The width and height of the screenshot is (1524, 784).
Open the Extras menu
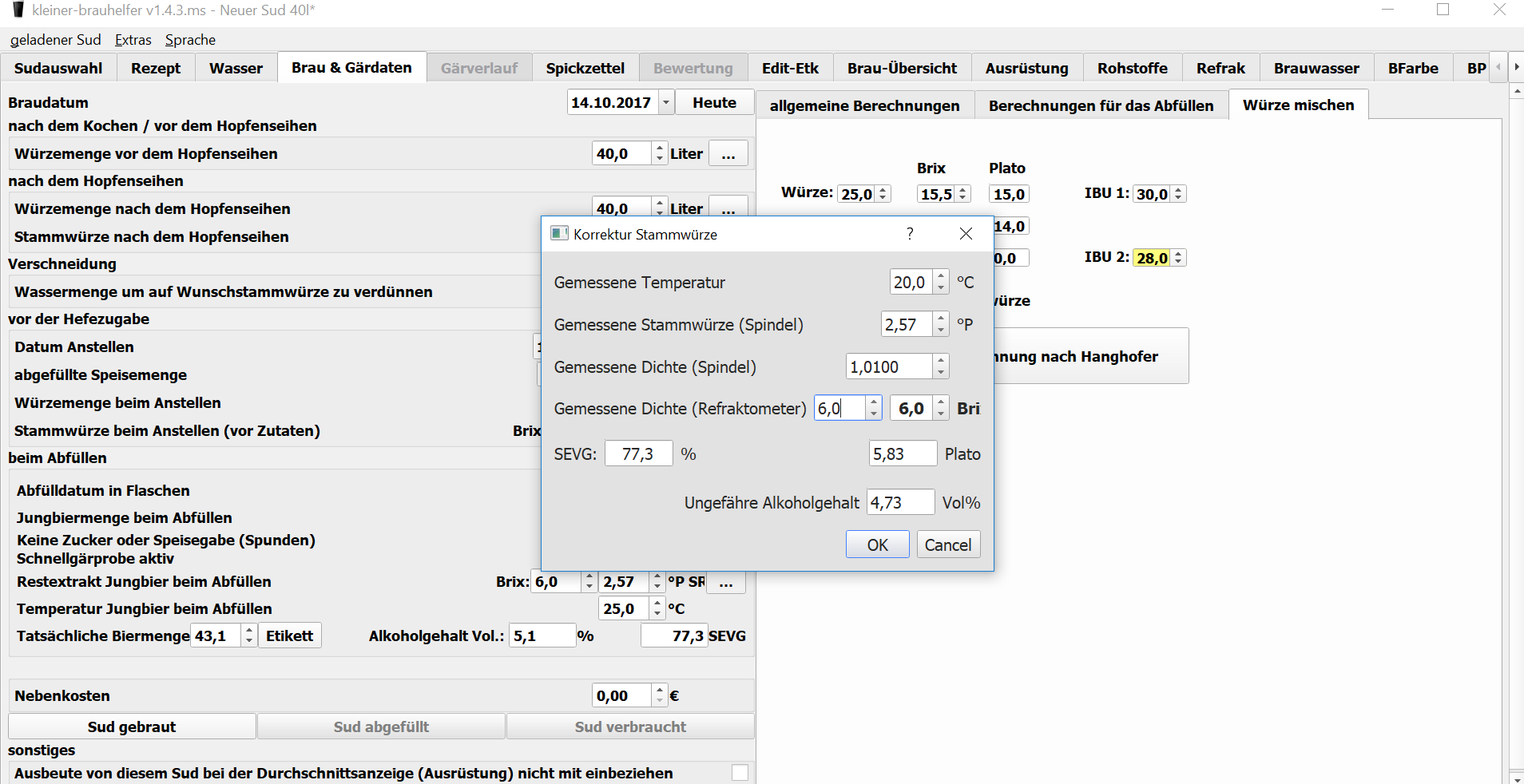click(133, 40)
